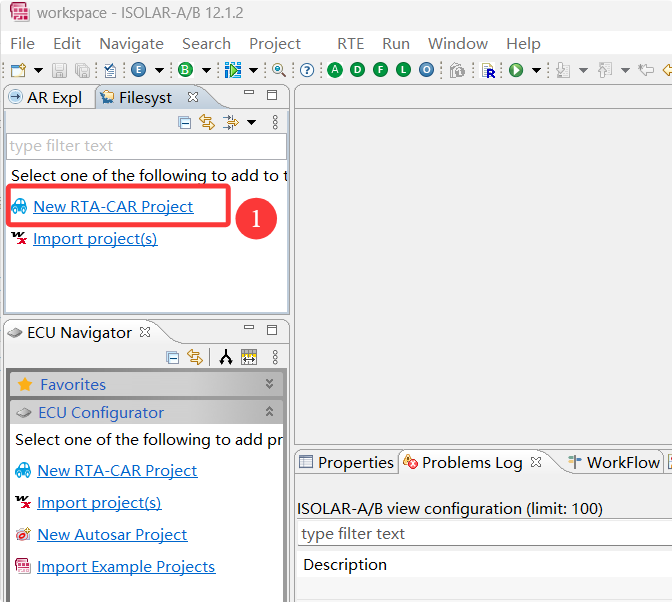
Task: Switch to the Properties tab
Action: pos(346,463)
